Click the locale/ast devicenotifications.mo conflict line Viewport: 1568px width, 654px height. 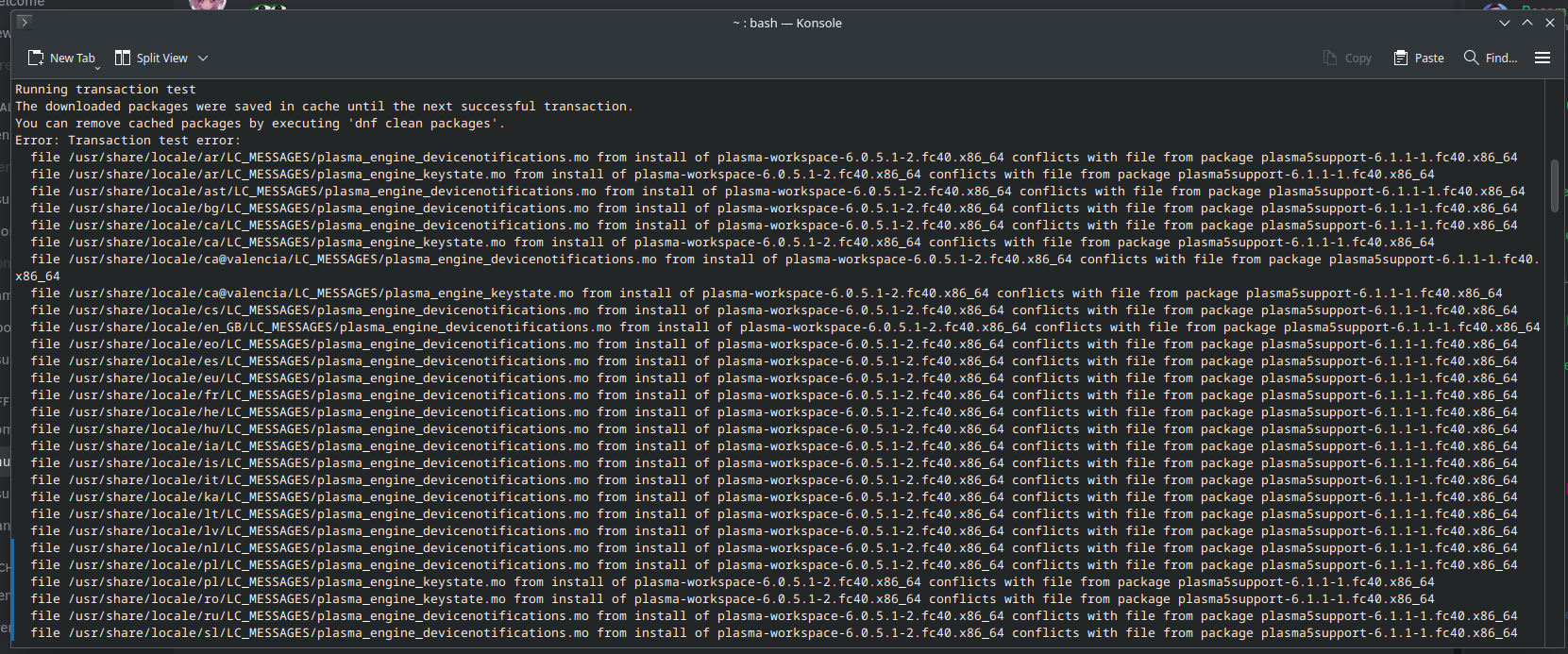(x=778, y=192)
